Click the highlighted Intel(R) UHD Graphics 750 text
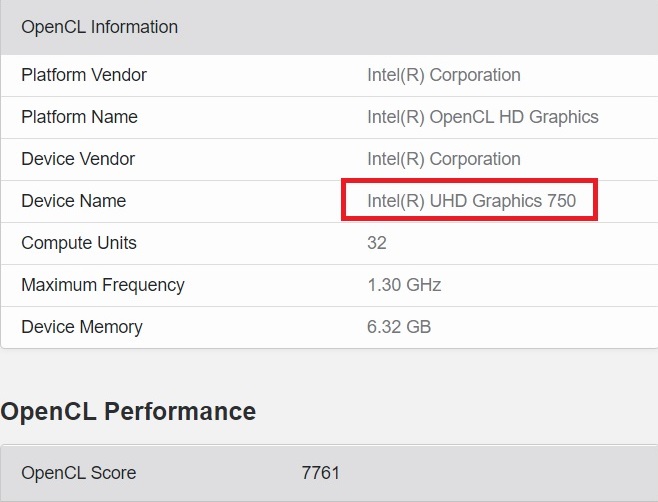 tap(471, 201)
